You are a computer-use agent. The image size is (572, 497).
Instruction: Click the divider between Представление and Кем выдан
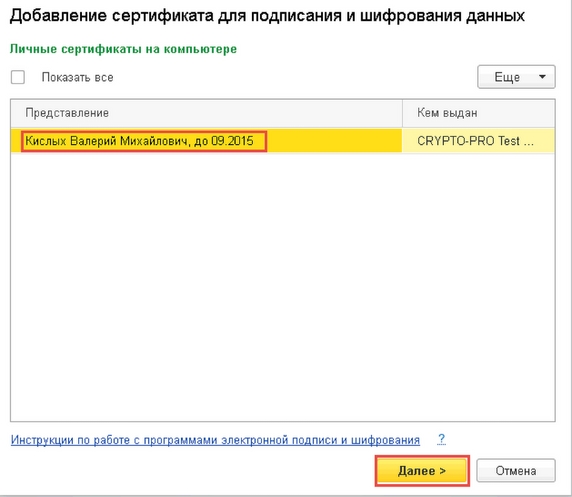pyautogui.click(x=402, y=113)
